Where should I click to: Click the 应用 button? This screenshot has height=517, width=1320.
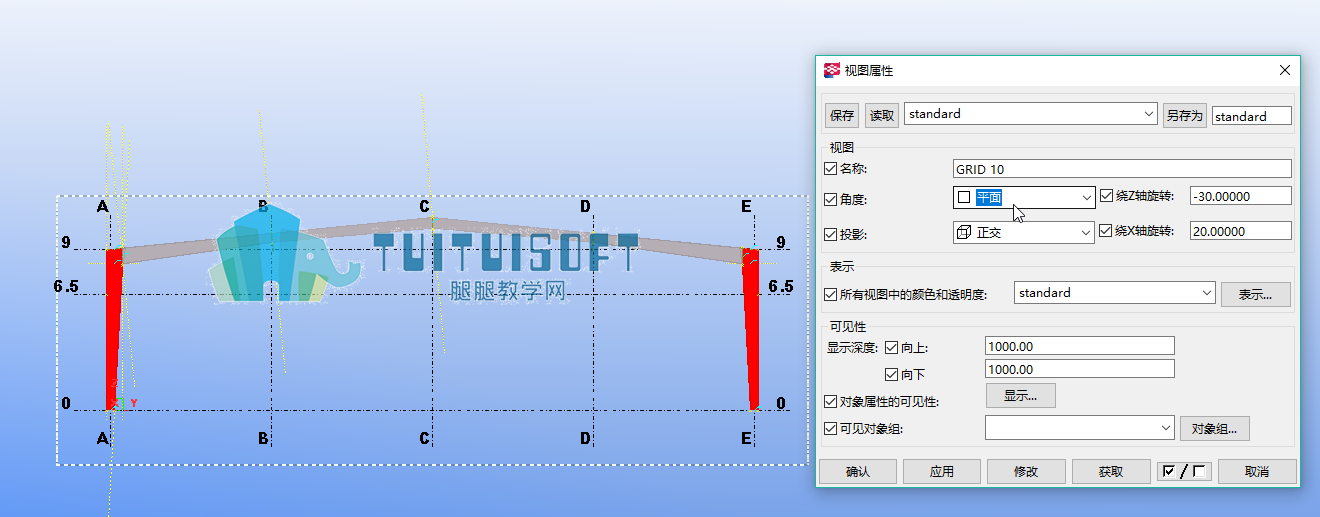click(x=942, y=471)
